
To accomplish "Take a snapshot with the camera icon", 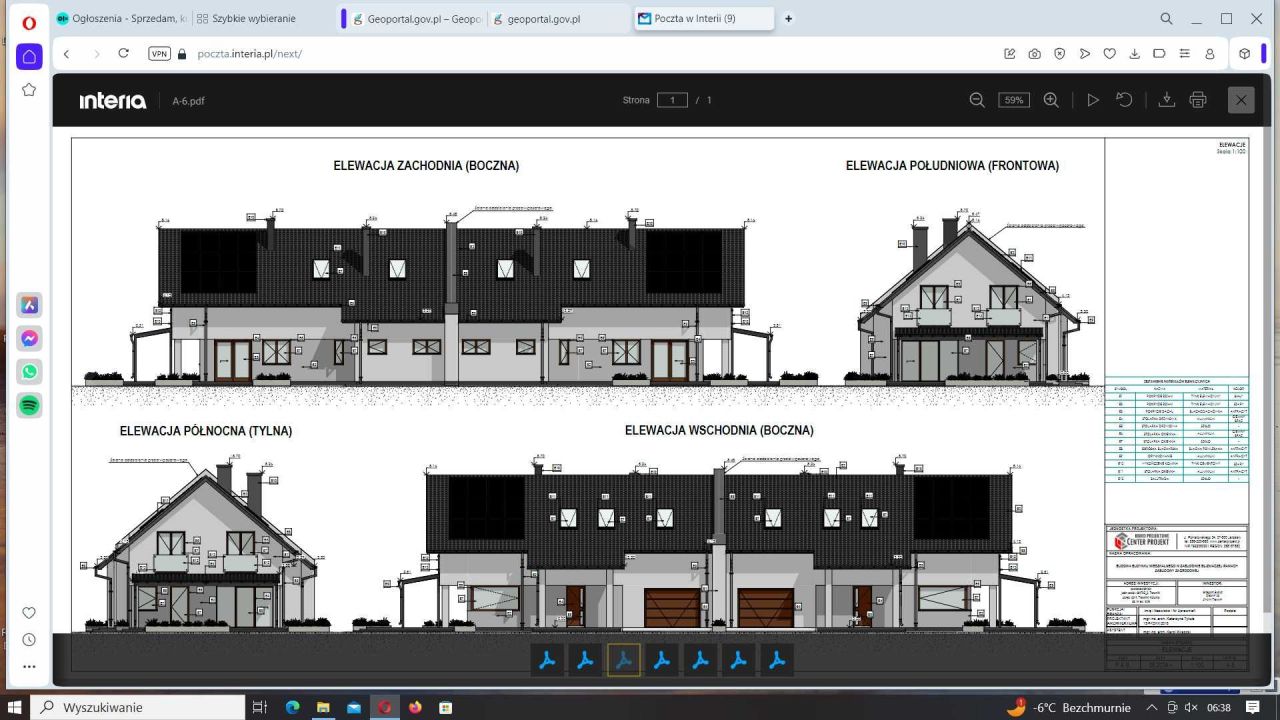I will pos(1035,54).
